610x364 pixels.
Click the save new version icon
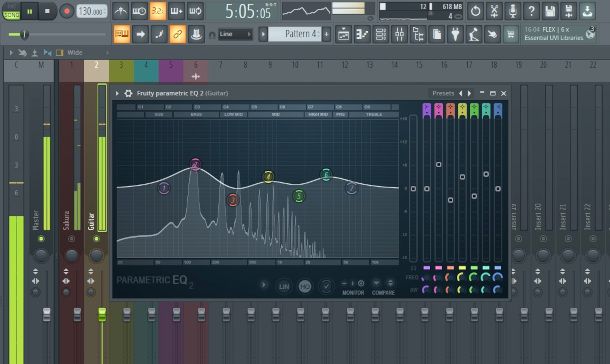569,11
